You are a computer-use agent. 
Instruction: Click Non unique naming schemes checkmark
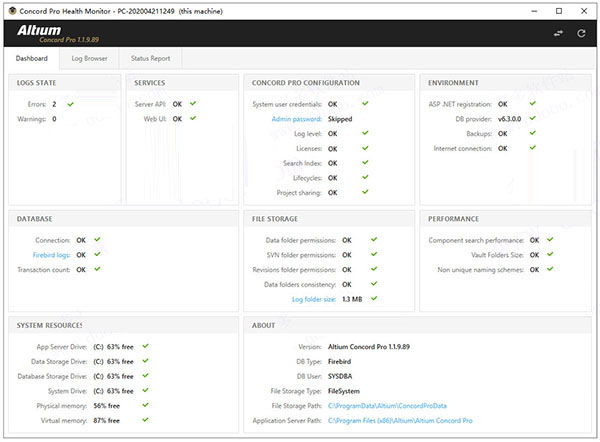tap(550, 269)
